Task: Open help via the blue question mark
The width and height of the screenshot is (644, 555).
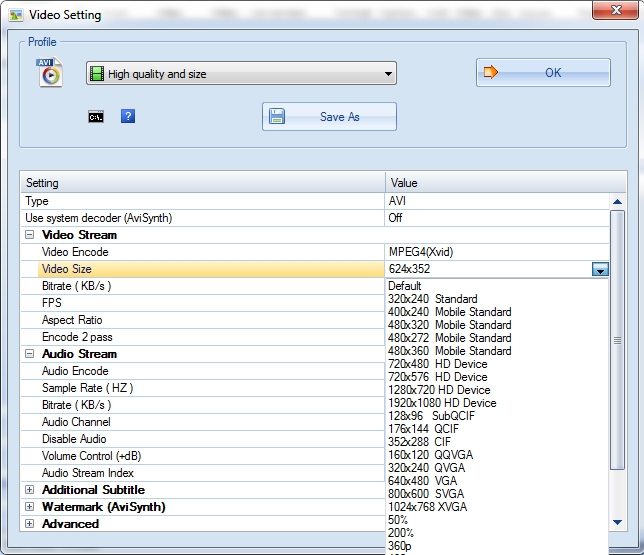Action: (x=128, y=116)
